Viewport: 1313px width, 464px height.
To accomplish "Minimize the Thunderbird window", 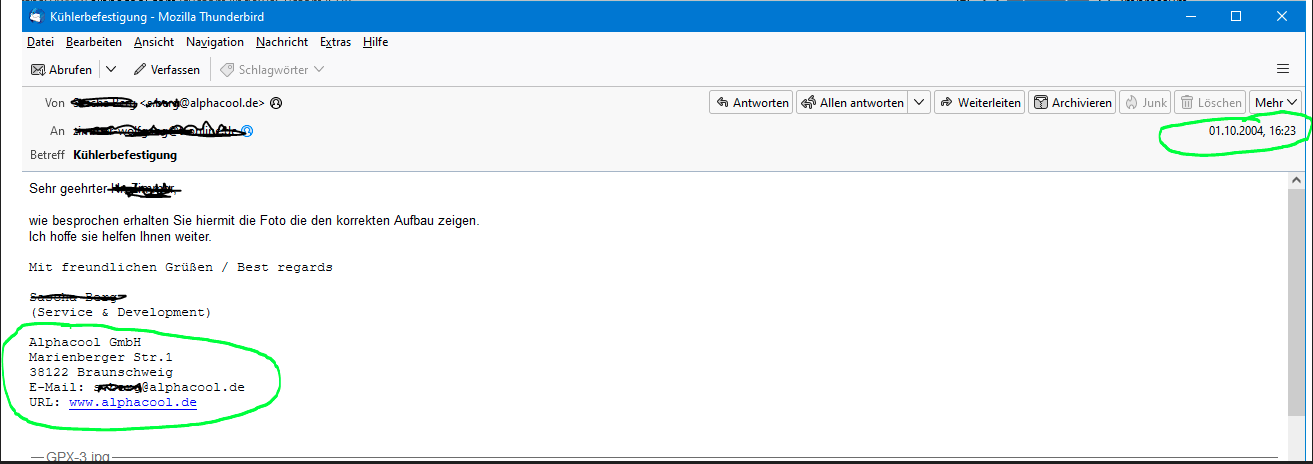I will click(x=1190, y=16).
